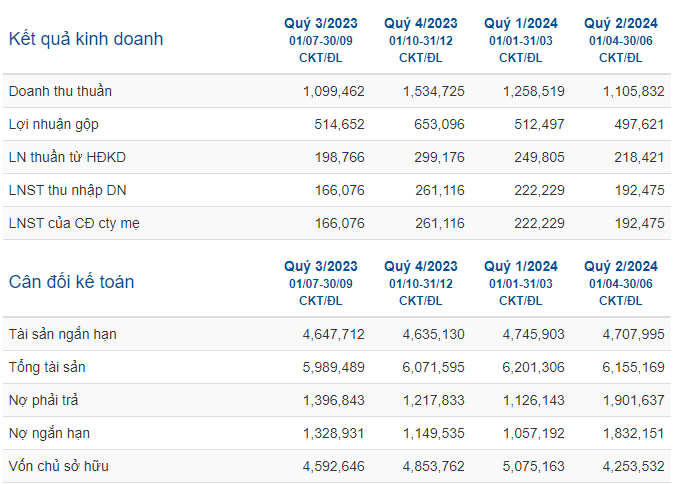Click revenue value 1,099,462
The height and width of the screenshot is (484, 673).
[333, 91]
